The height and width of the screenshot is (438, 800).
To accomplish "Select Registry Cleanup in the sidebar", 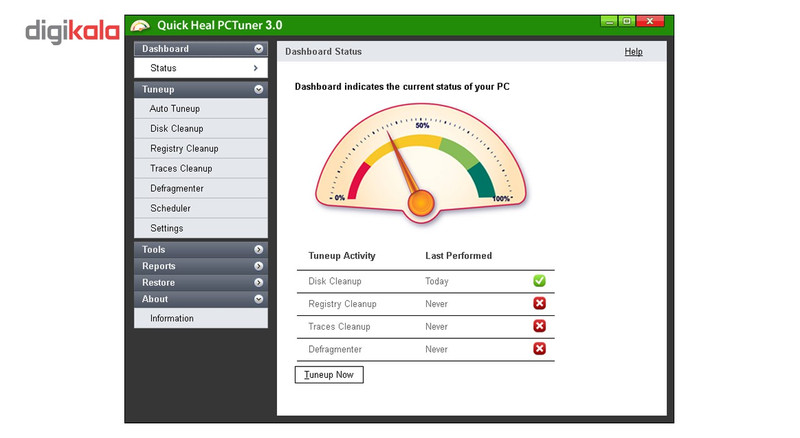I will (201, 149).
